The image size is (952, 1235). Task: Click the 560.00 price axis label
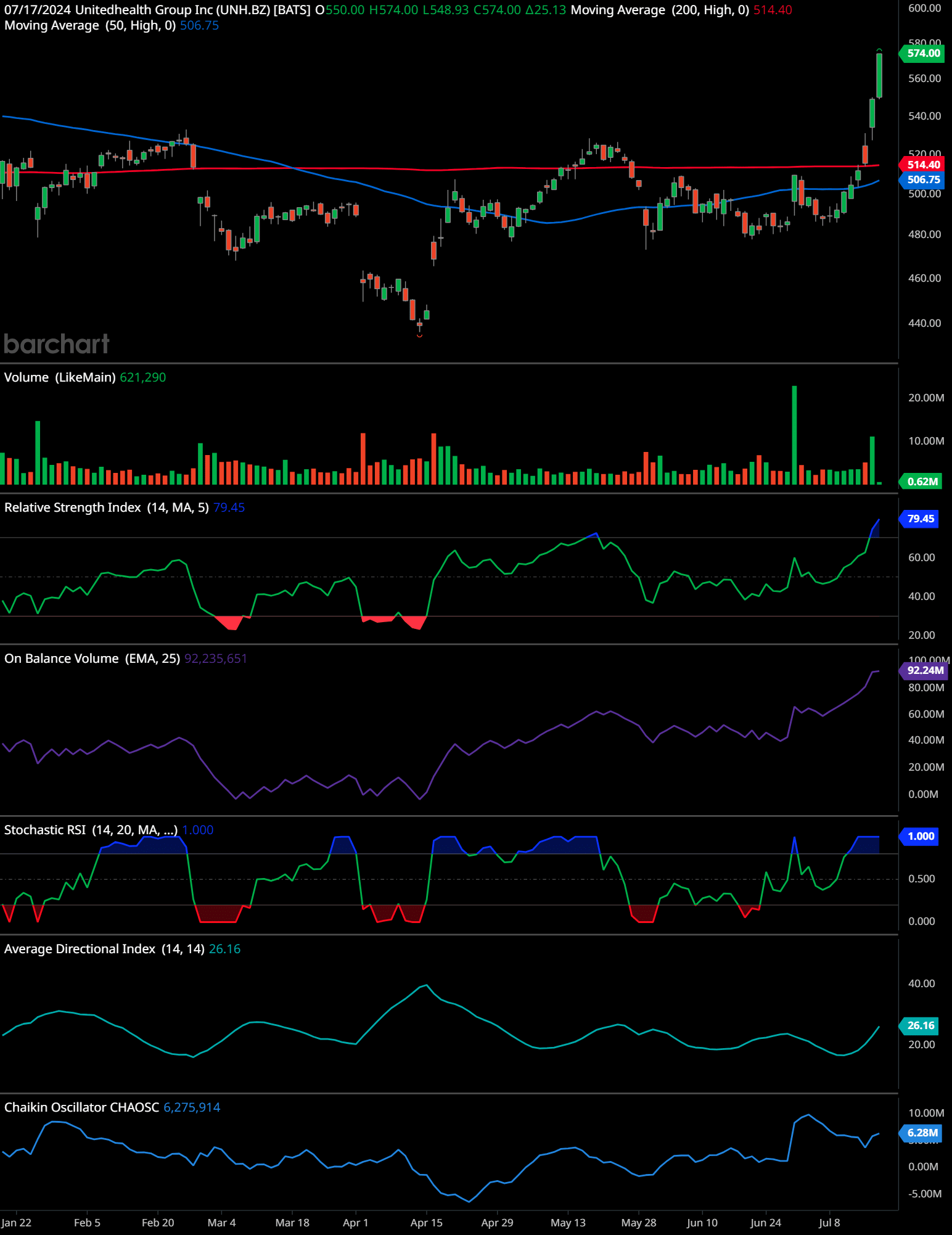(924, 78)
